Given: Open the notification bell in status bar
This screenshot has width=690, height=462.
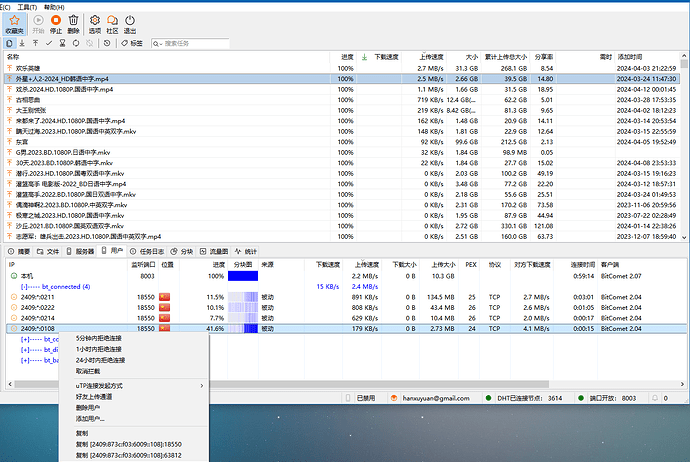Looking at the screenshot, I should [655, 398].
